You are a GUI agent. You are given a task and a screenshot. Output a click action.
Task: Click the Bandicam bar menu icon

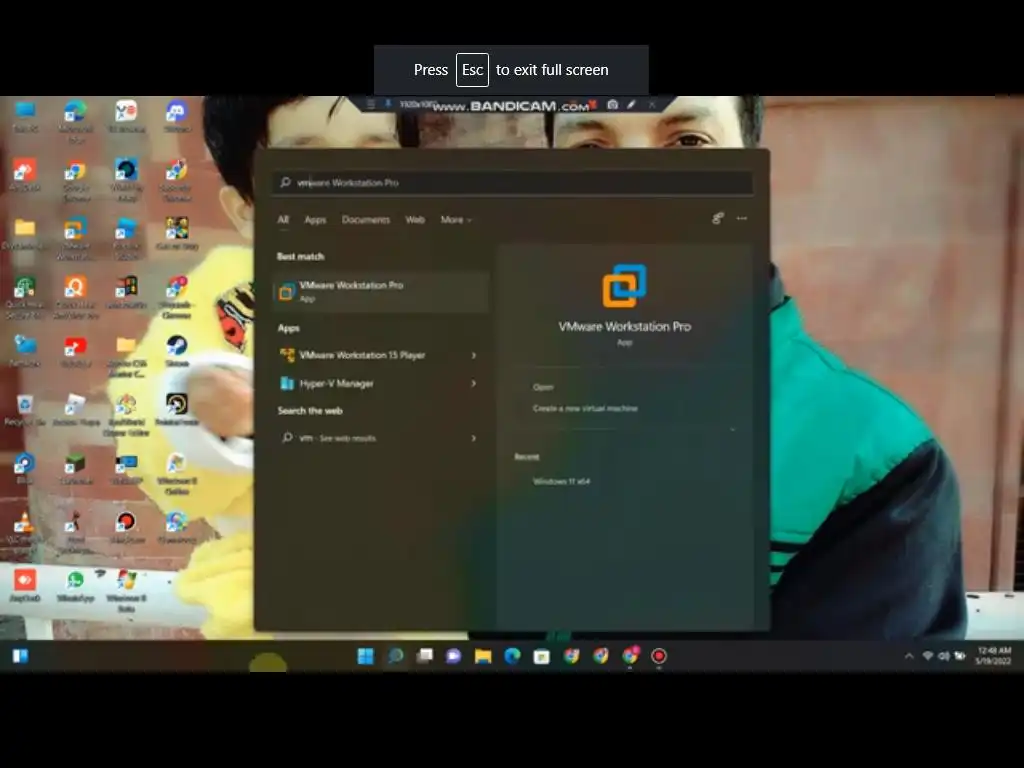click(x=370, y=104)
